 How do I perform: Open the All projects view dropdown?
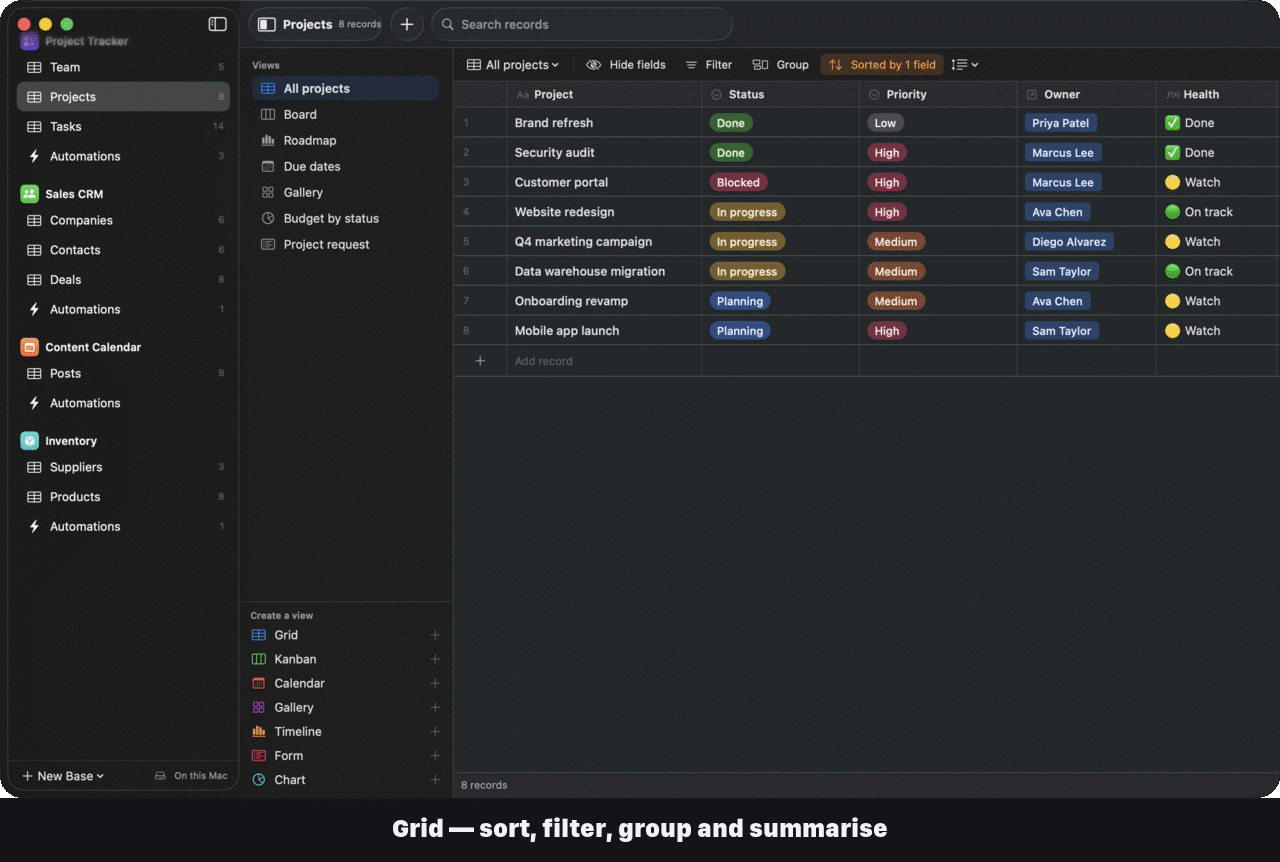[513, 65]
